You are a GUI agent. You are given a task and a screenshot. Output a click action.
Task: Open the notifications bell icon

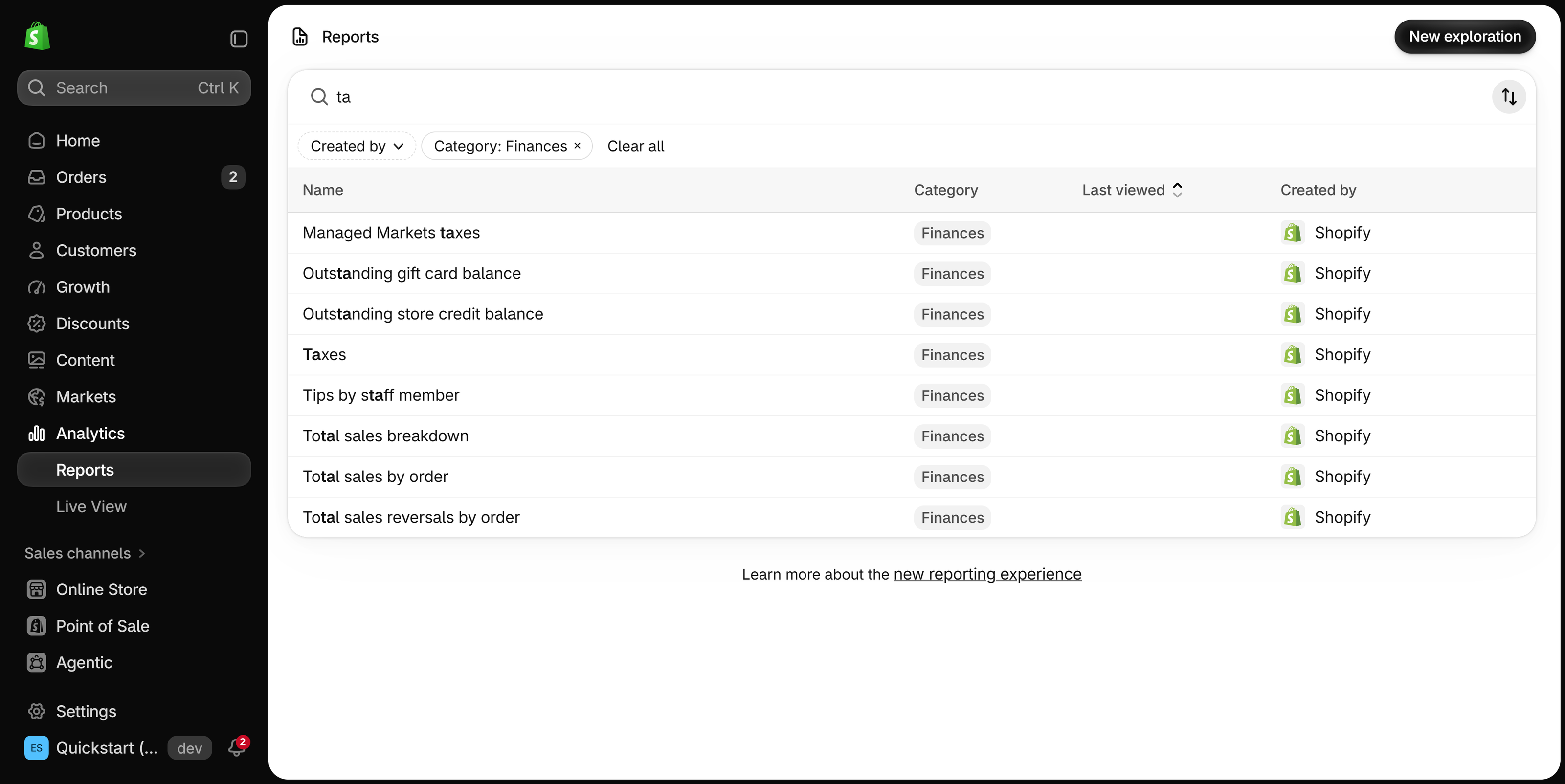[237, 747]
